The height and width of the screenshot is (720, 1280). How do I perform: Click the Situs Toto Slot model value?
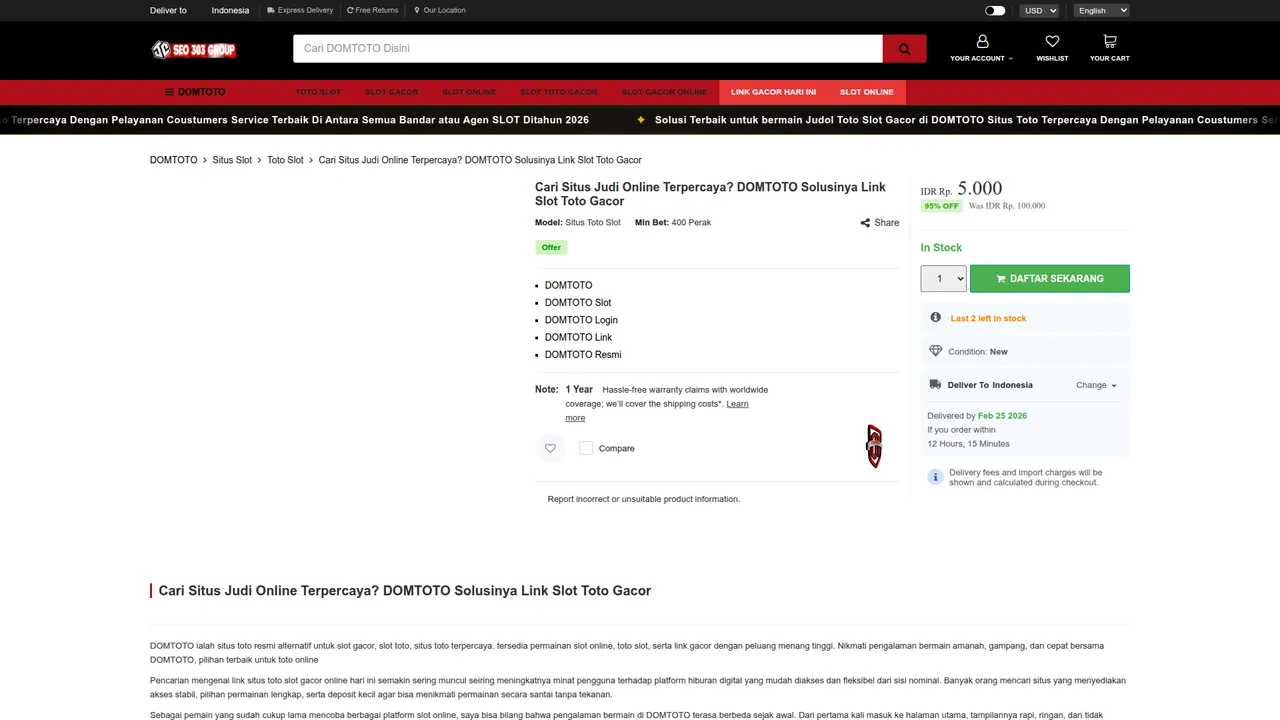tap(593, 223)
